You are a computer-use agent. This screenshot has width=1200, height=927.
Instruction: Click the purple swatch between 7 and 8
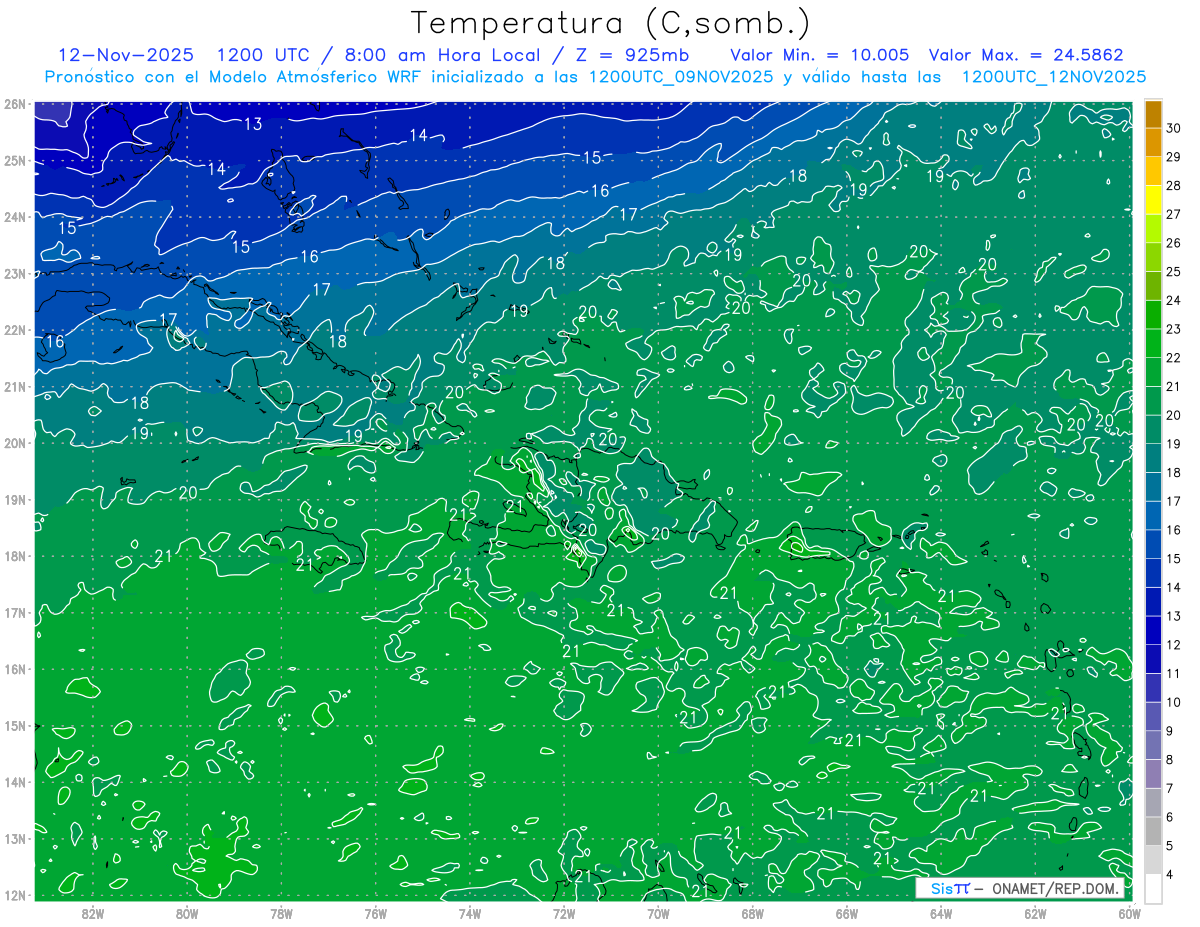[1153, 774]
